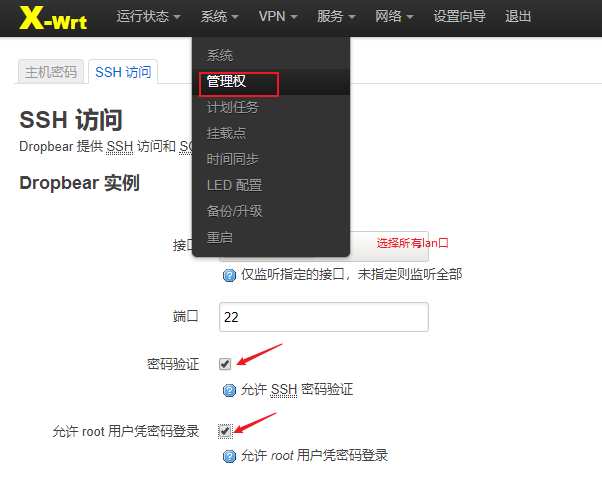The image size is (602, 480).
Task: Click the help icon beside 允许 root 用户凭密码登录 hint
Action: click(229, 457)
